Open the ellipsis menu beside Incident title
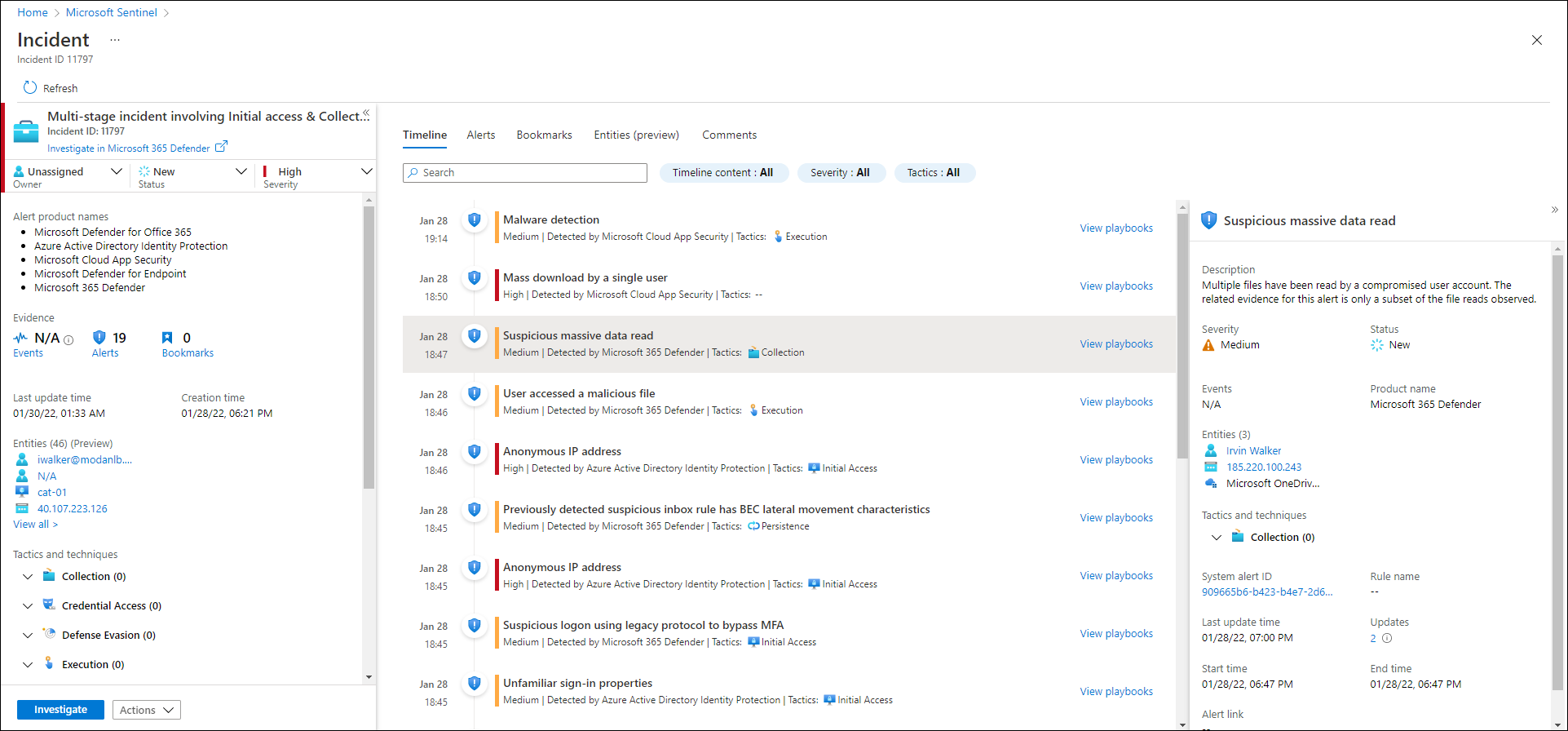The width and height of the screenshot is (1568, 731). pyautogui.click(x=115, y=40)
